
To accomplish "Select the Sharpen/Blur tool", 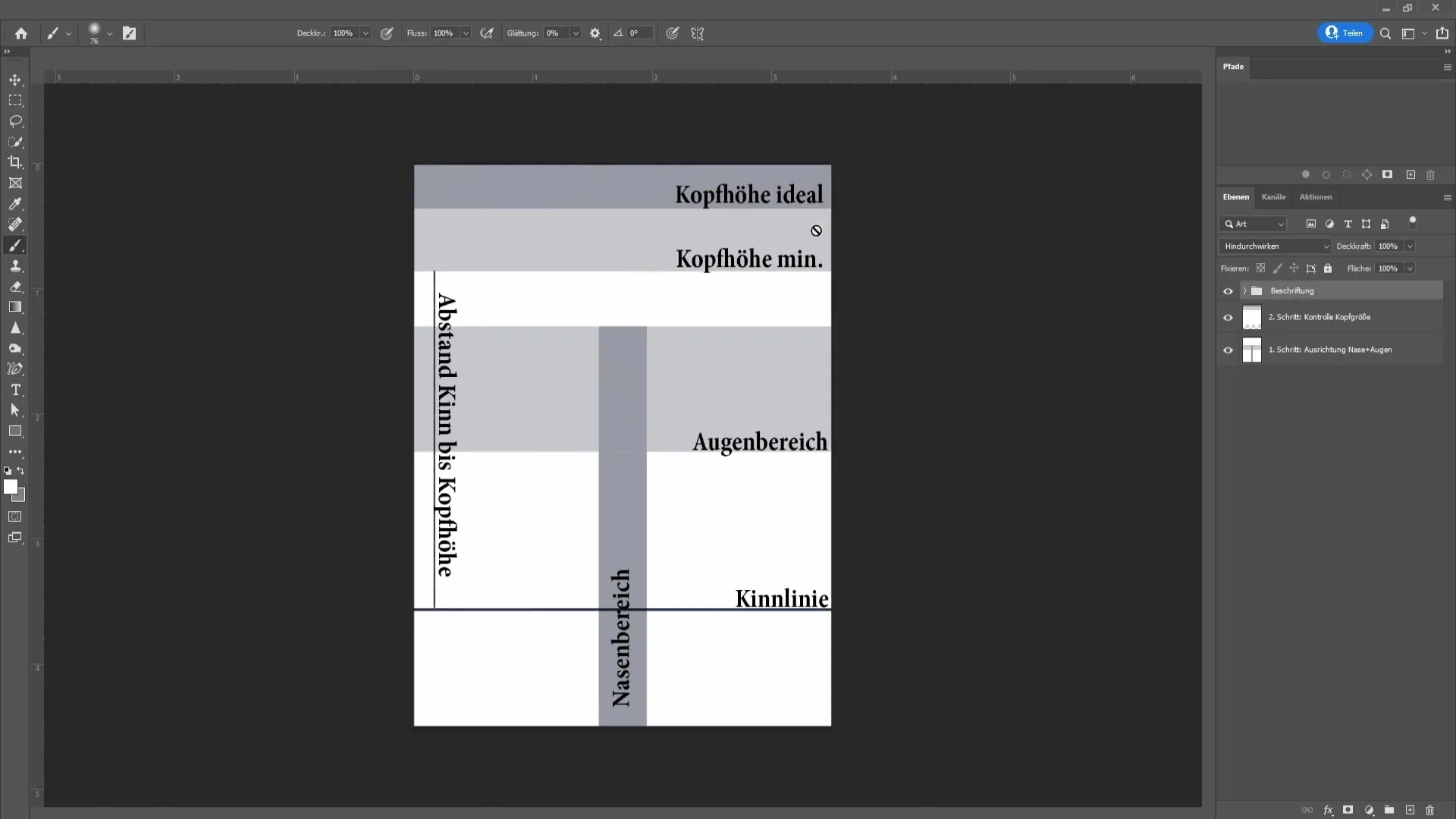I will pos(15,328).
